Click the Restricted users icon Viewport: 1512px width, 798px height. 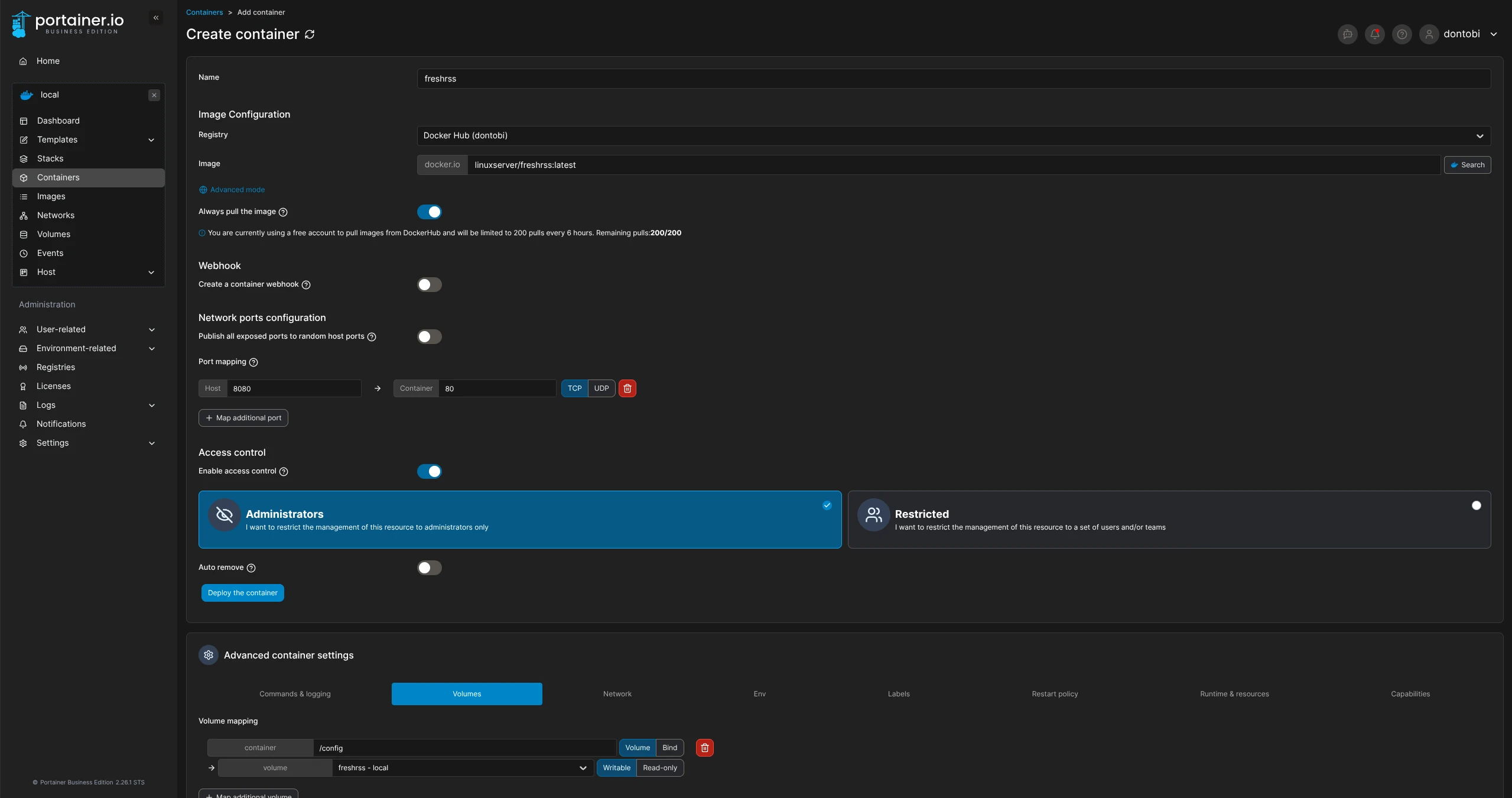874,515
